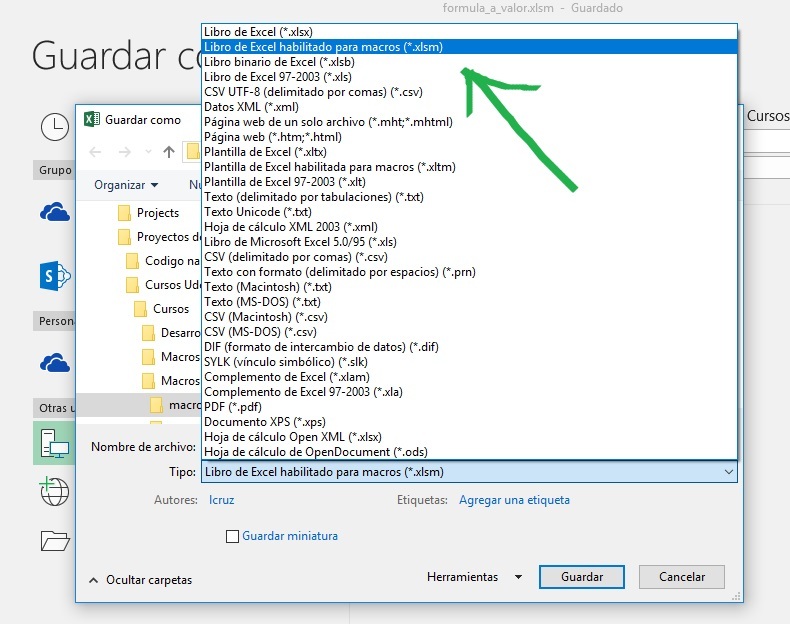The image size is (790, 624).
Task: Go back with the left arrow button
Action: tap(95, 152)
